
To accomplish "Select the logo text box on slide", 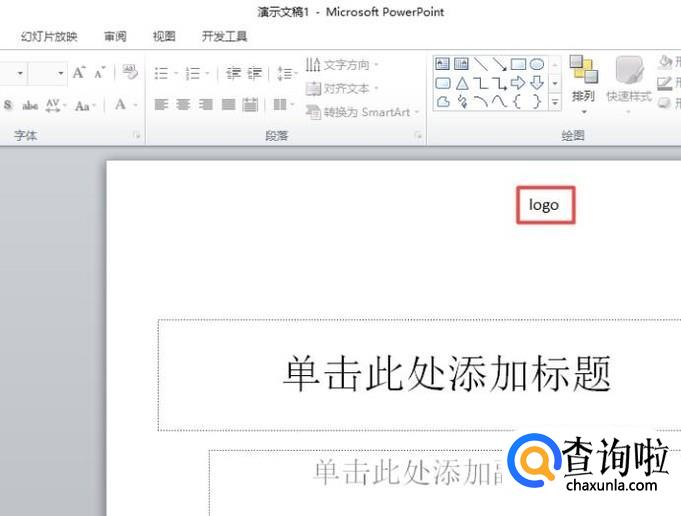I will click(545, 205).
